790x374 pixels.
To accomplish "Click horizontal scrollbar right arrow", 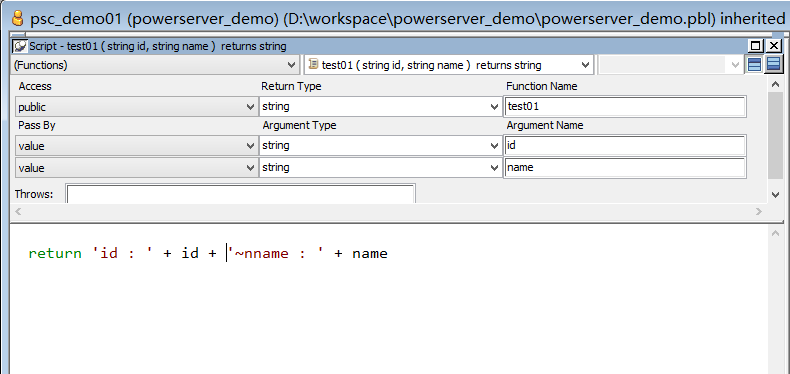I will pos(759,212).
